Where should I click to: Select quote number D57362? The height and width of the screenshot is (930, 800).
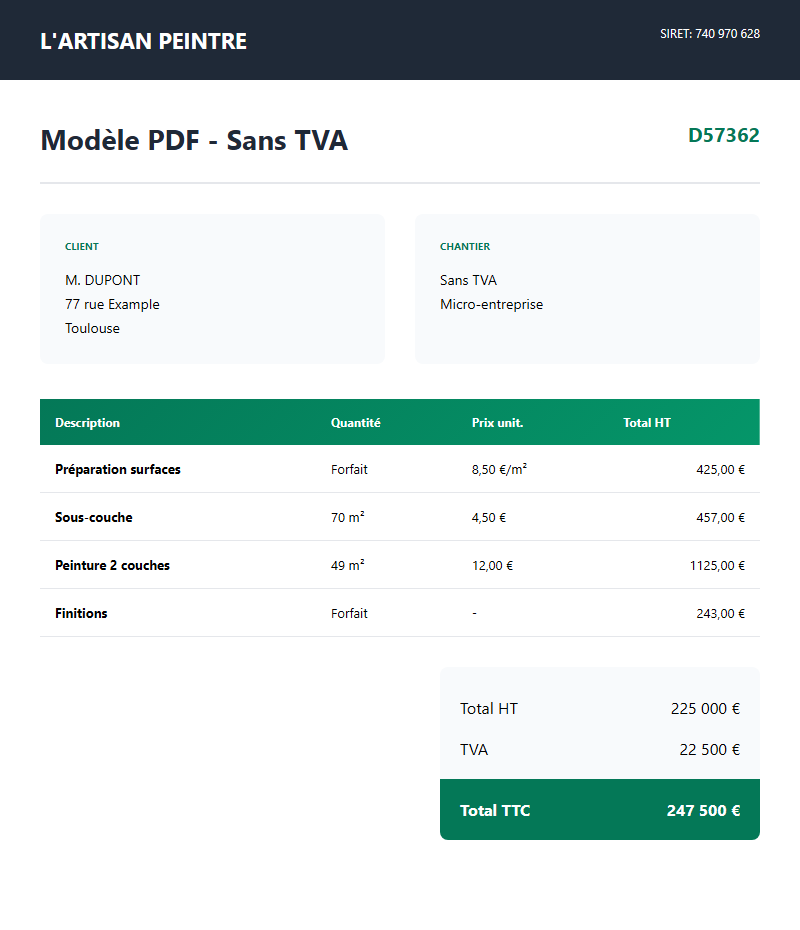(723, 135)
